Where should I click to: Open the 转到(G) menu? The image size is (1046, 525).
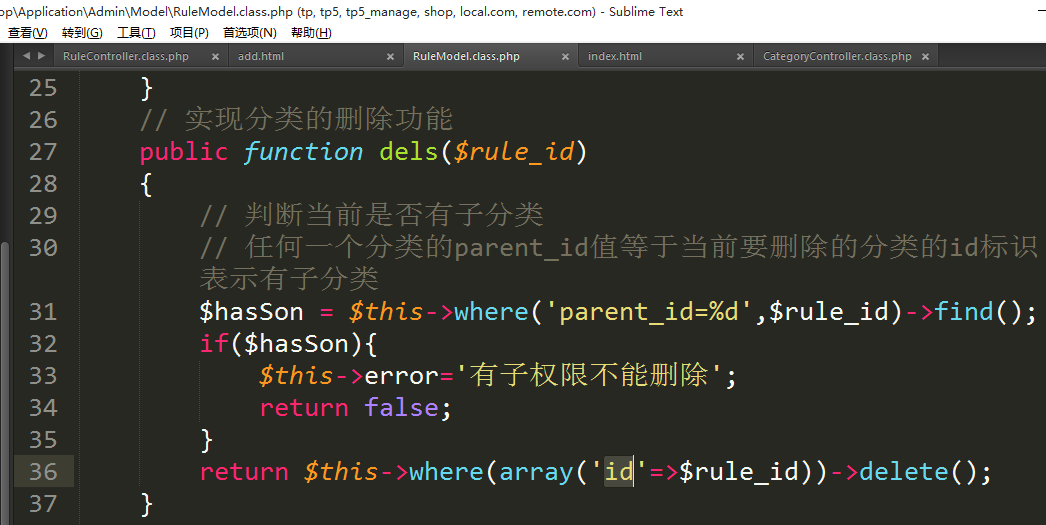pyautogui.click(x=82, y=33)
